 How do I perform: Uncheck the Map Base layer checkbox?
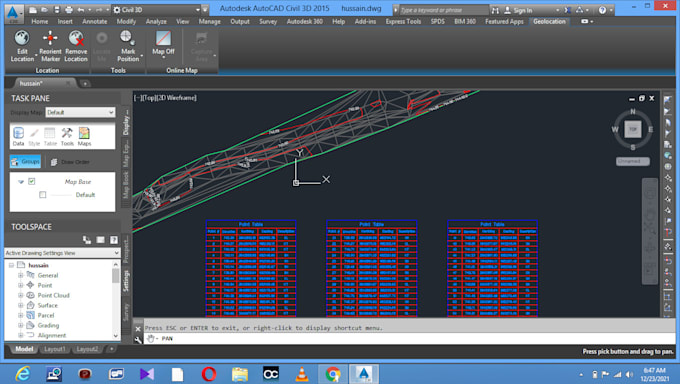click(x=32, y=181)
